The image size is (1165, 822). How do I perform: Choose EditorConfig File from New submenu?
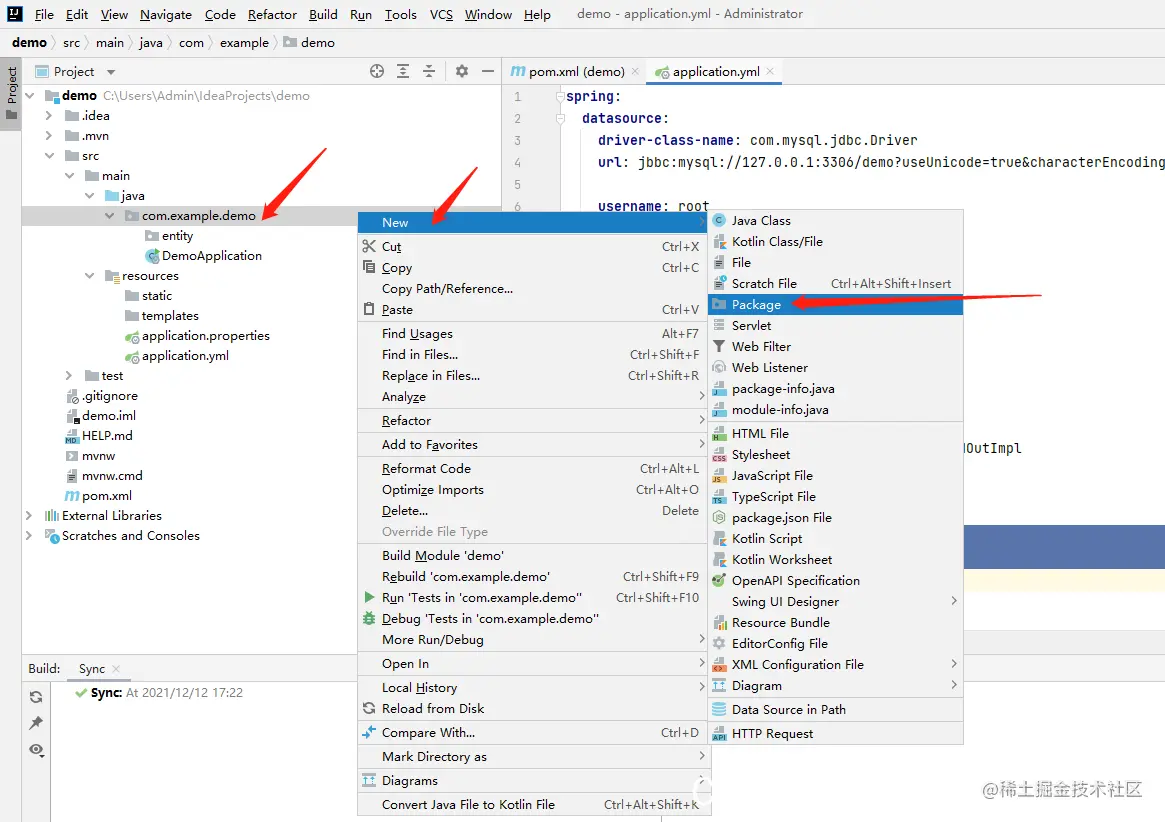point(835,644)
